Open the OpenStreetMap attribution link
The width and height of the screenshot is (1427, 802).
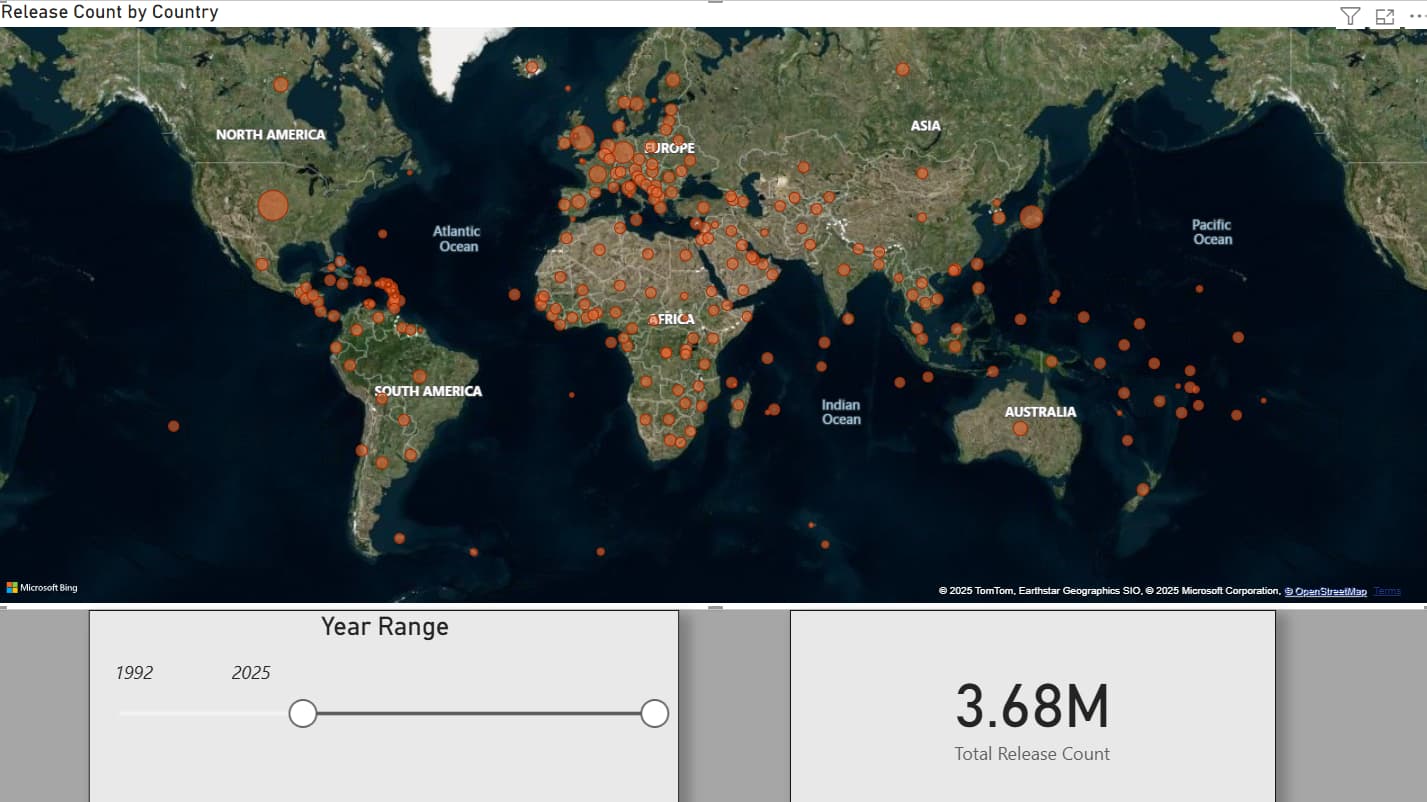point(1325,592)
